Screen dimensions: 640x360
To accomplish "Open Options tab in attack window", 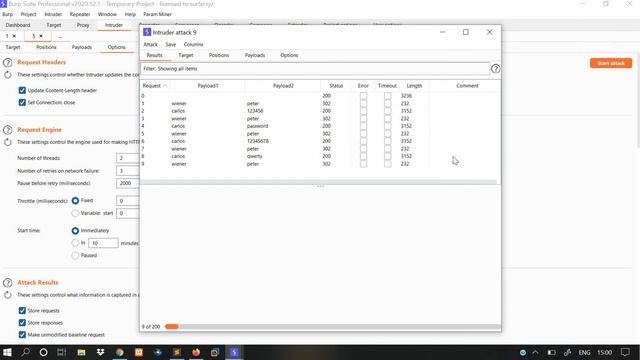I will pos(289,55).
